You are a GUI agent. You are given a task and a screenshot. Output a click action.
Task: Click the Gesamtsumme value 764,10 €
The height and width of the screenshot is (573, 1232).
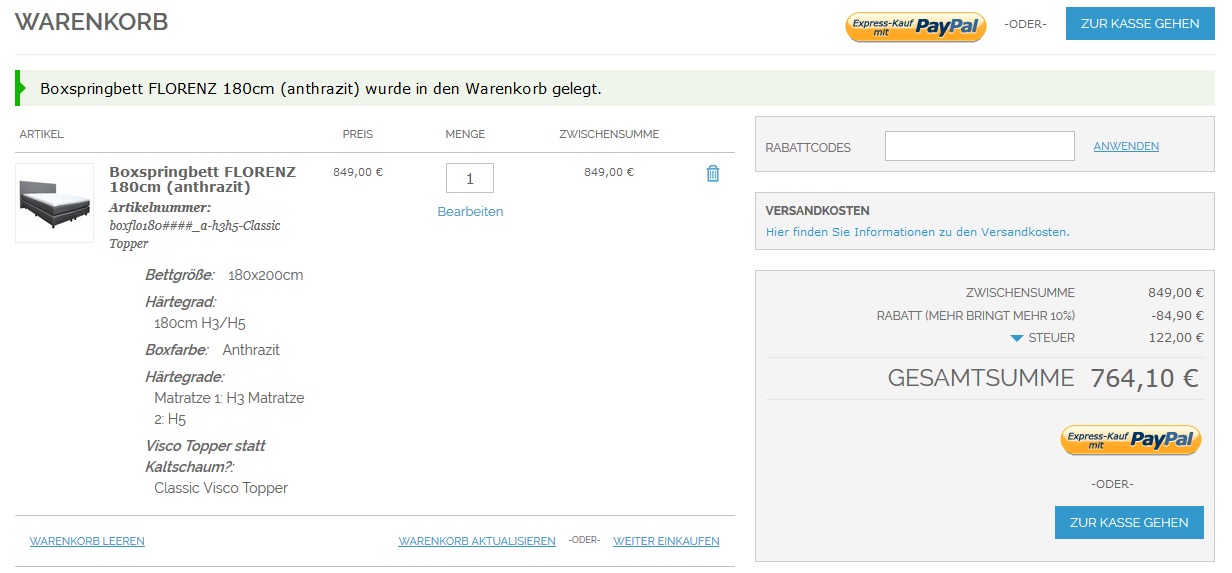click(1145, 378)
